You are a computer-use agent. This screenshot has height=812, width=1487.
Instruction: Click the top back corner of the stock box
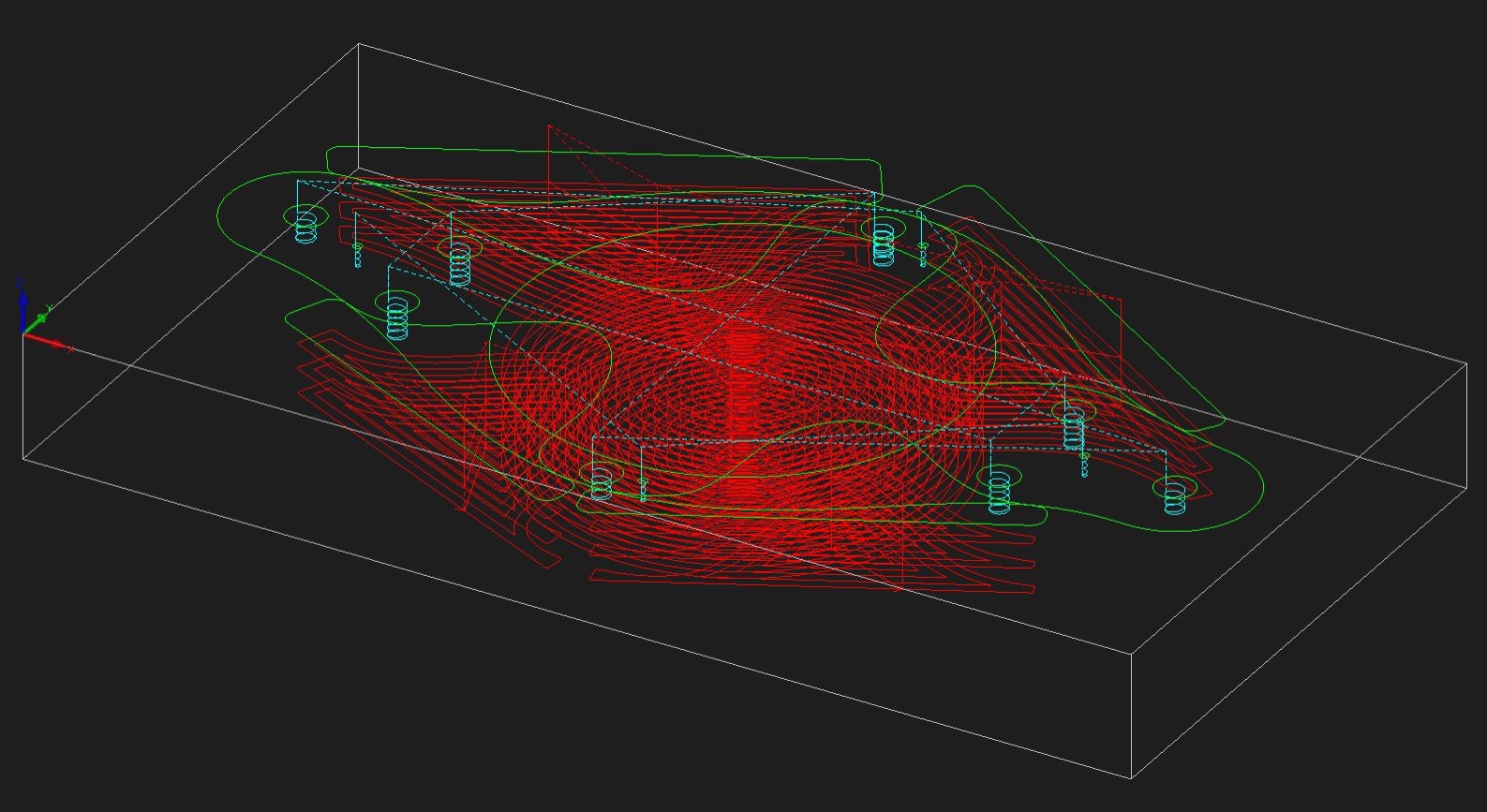pyautogui.click(x=360, y=44)
